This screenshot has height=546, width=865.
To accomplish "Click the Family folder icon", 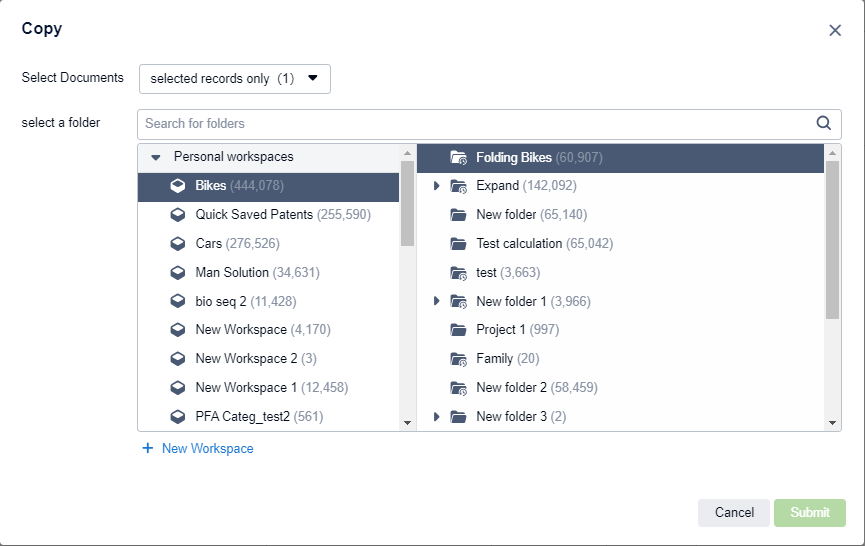I will coord(459,359).
